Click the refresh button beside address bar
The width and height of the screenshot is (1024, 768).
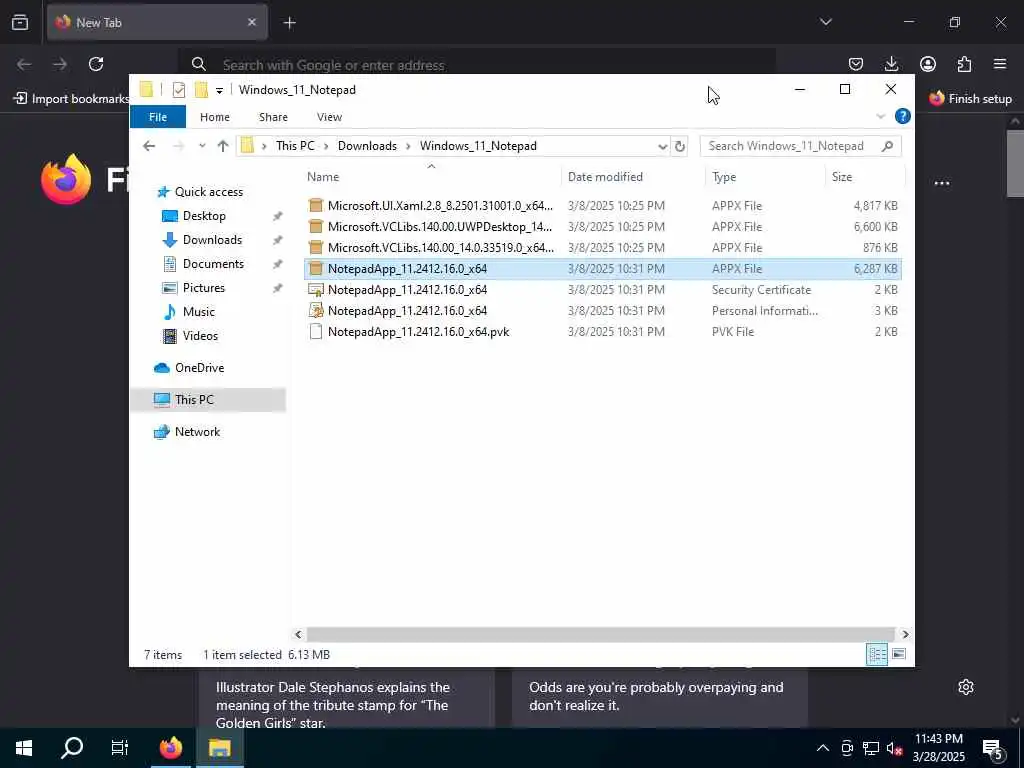pos(679,146)
